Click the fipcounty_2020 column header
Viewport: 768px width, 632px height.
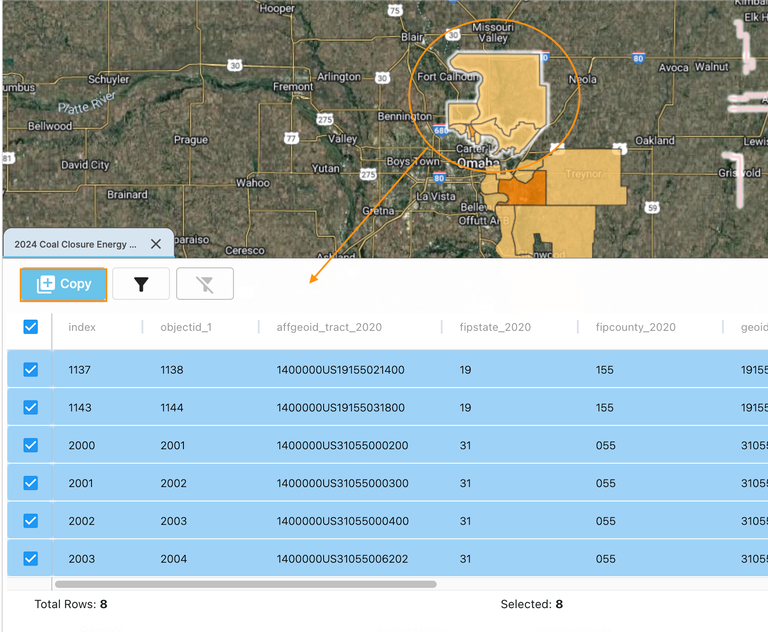(635, 327)
